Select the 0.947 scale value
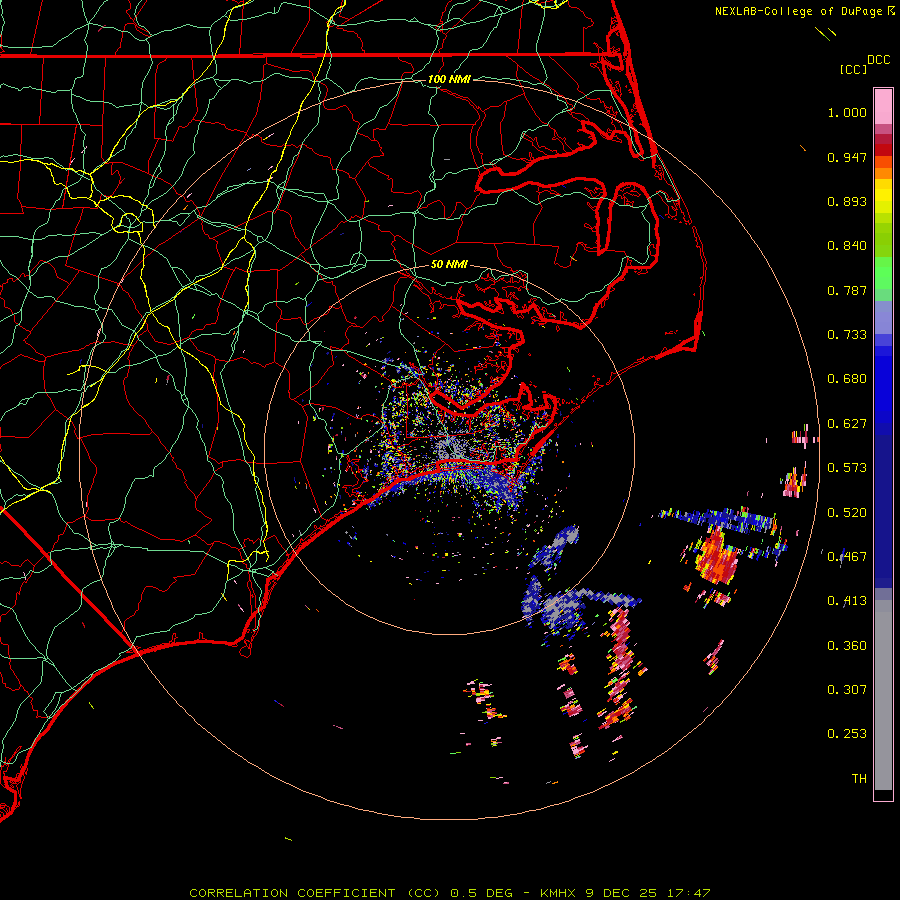This screenshot has width=900, height=900. (847, 157)
